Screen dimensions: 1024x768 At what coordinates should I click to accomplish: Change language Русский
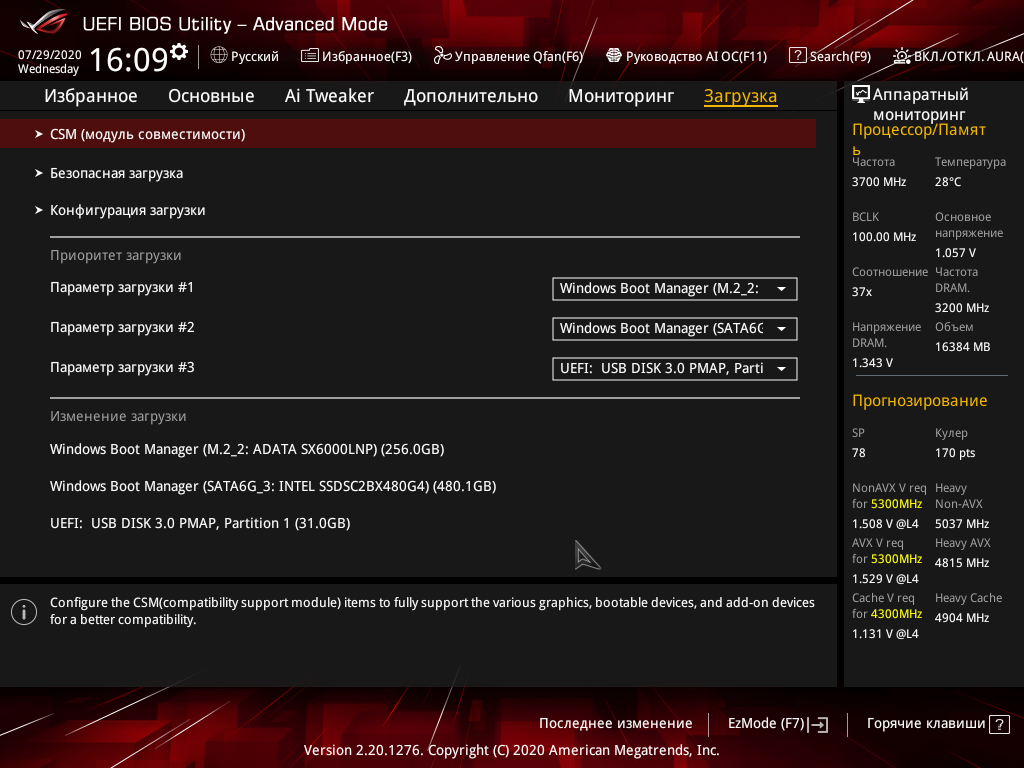pyautogui.click(x=255, y=56)
